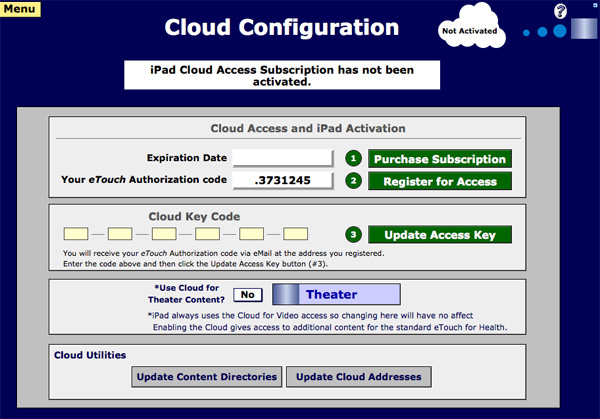The height and width of the screenshot is (419, 600).
Task: Click the Cloud Configuration title
Action: click(x=282, y=28)
